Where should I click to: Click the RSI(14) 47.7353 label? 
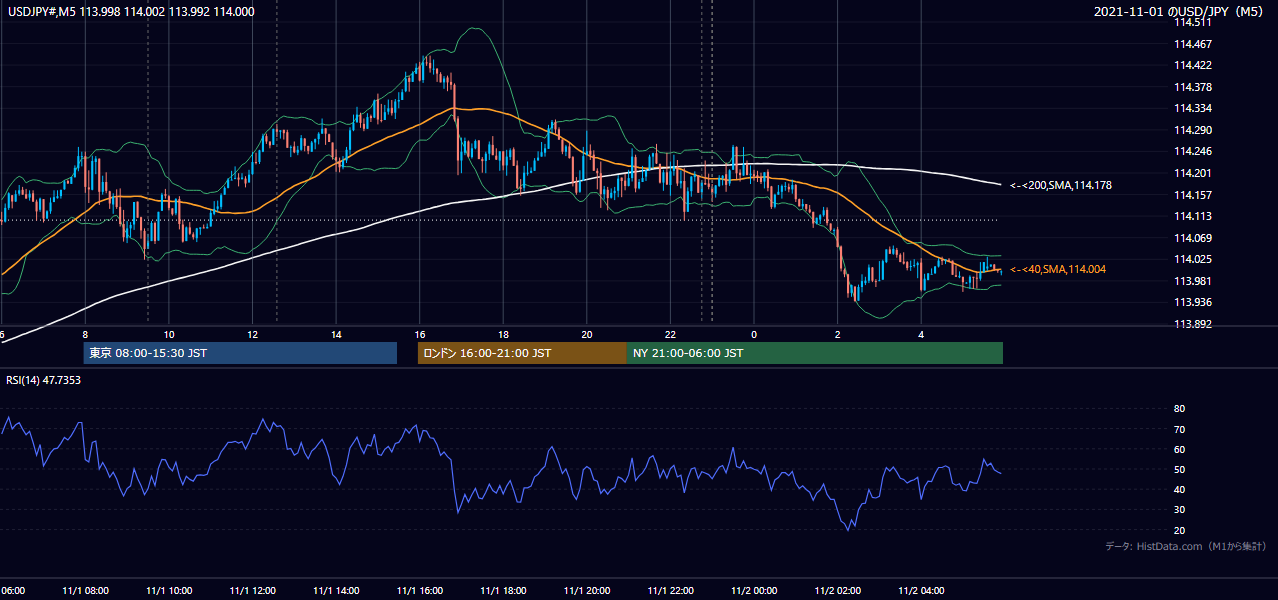(44, 380)
